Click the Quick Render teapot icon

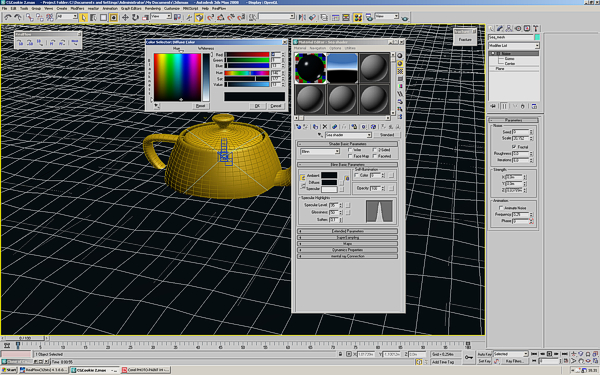pos(405,18)
